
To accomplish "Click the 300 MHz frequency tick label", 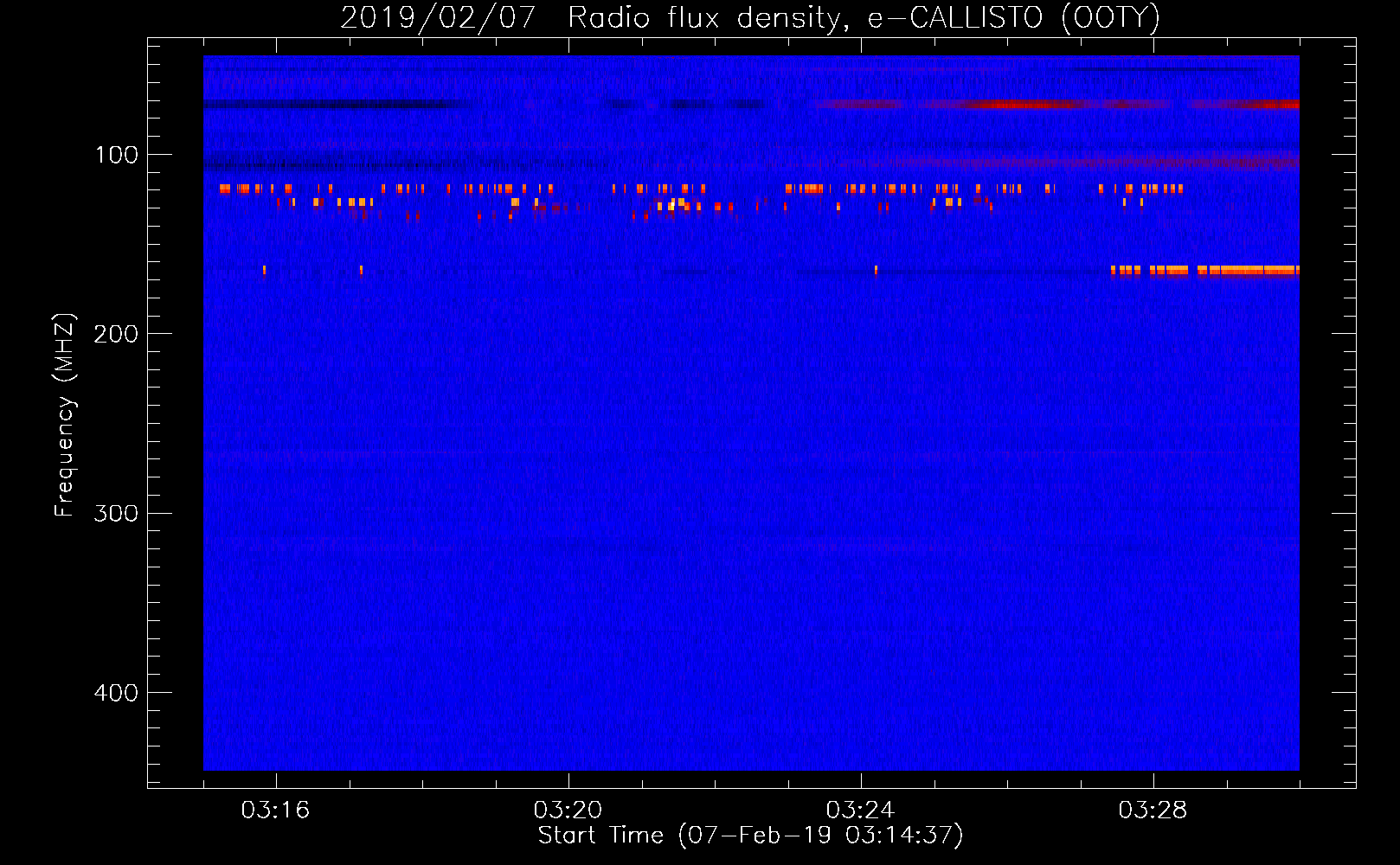I will coord(116,513).
